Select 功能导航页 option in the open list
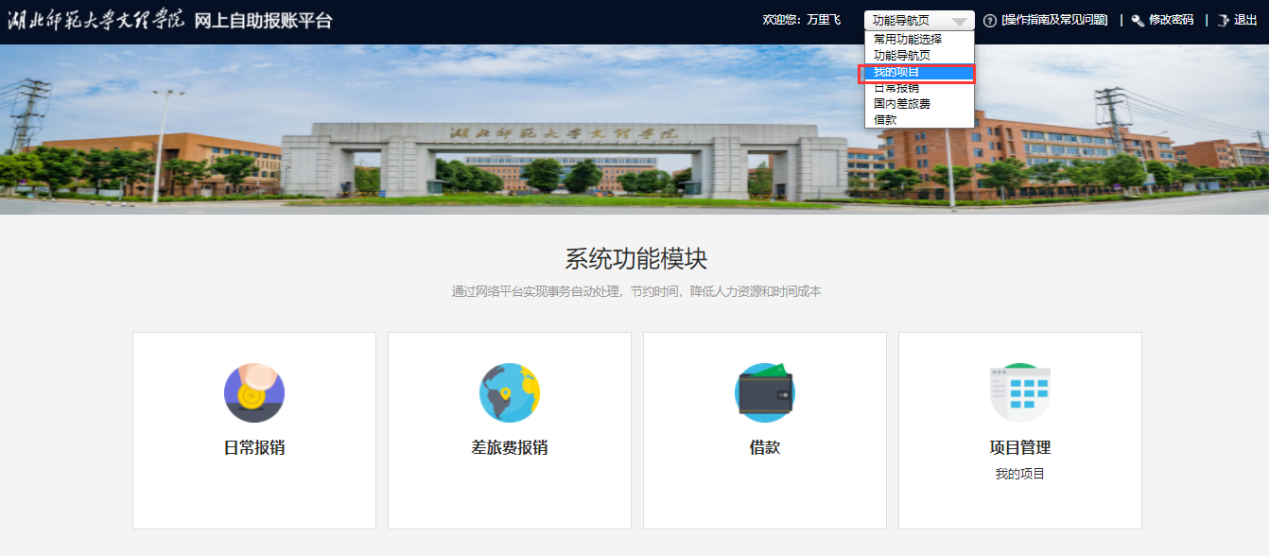 click(901, 55)
